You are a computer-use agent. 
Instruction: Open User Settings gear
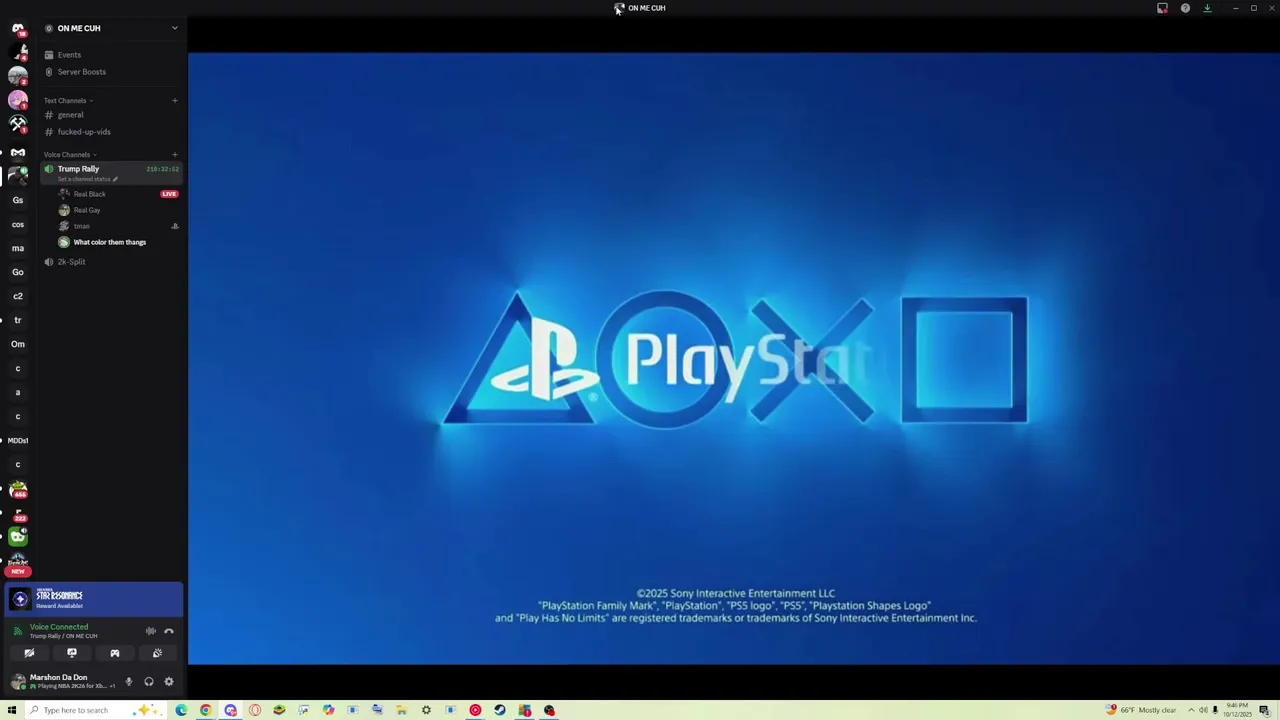tap(169, 682)
